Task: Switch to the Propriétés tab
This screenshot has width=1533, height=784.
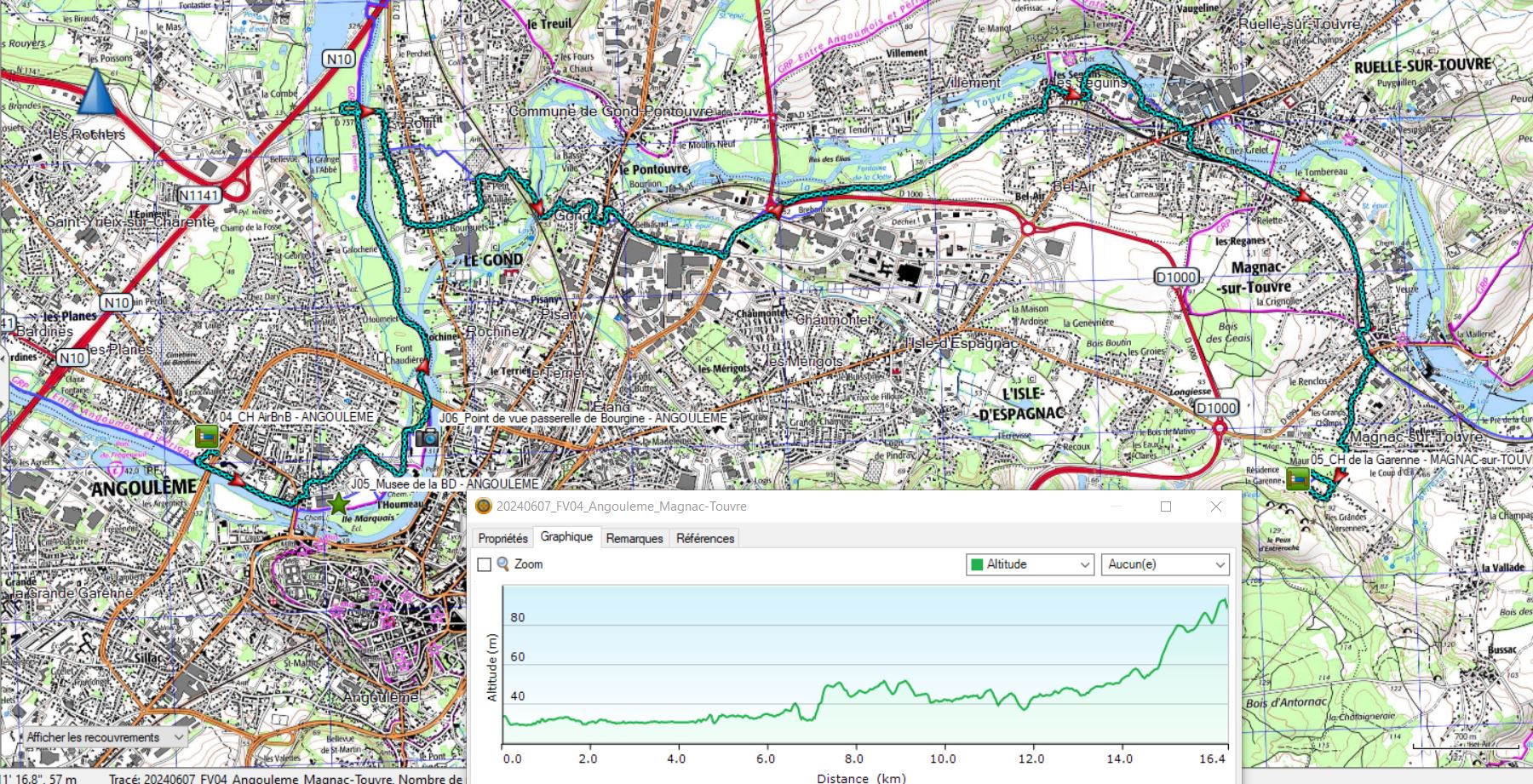Action: point(502,538)
